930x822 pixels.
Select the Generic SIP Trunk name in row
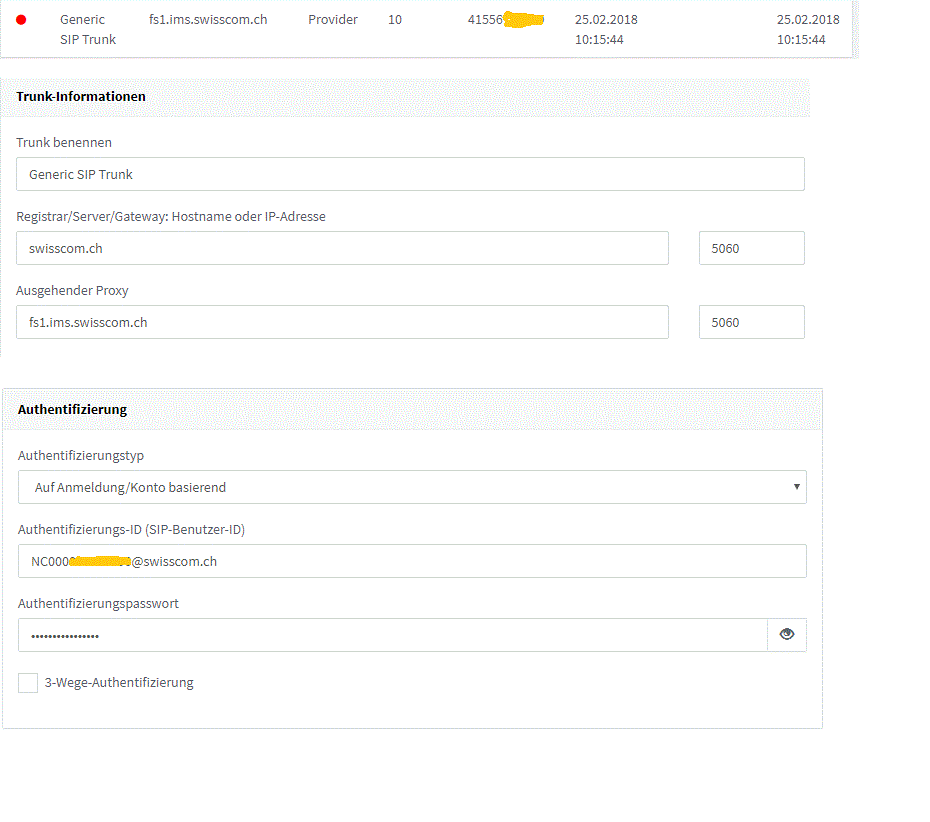point(87,29)
